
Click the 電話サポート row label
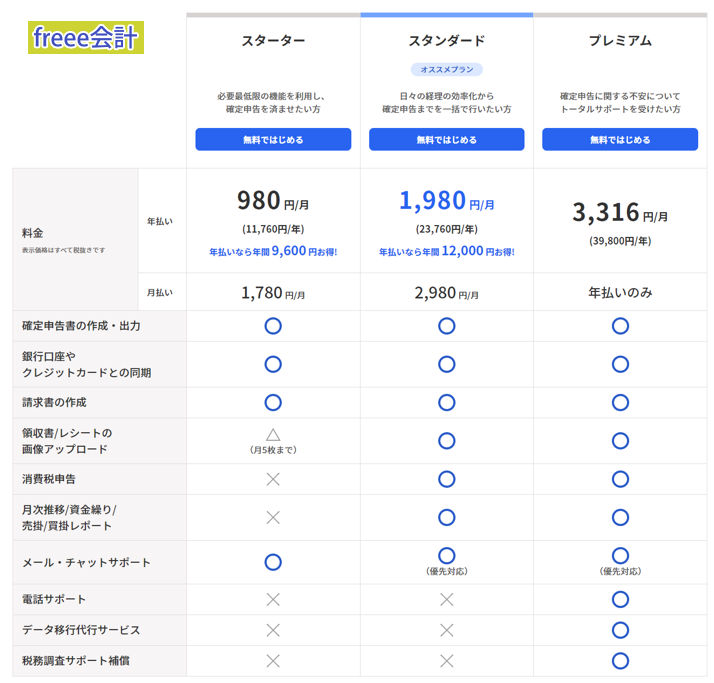54,599
